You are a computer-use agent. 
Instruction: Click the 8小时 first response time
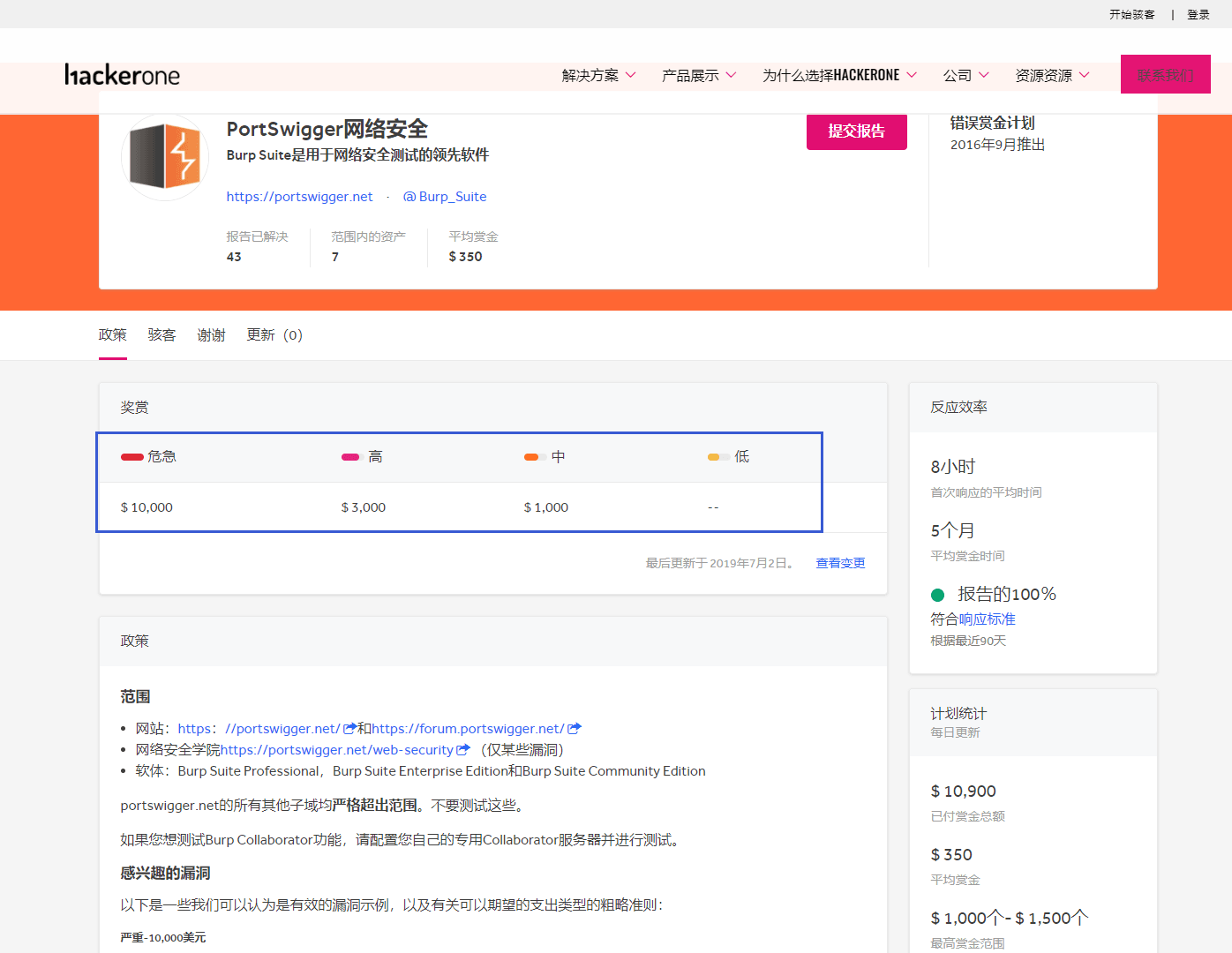tap(953, 467)
